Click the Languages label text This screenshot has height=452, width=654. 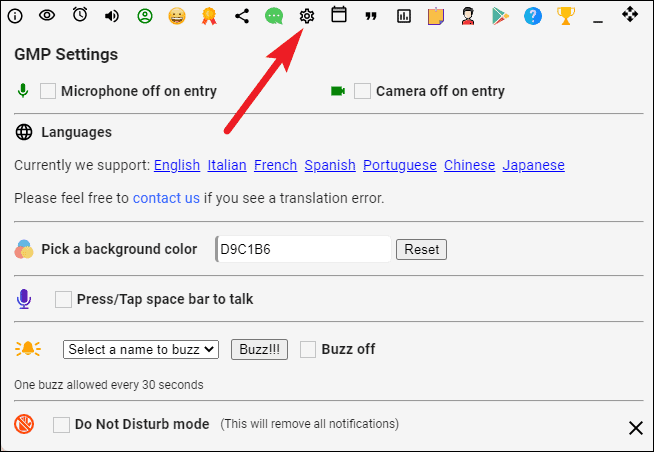[x=76, y=132]
